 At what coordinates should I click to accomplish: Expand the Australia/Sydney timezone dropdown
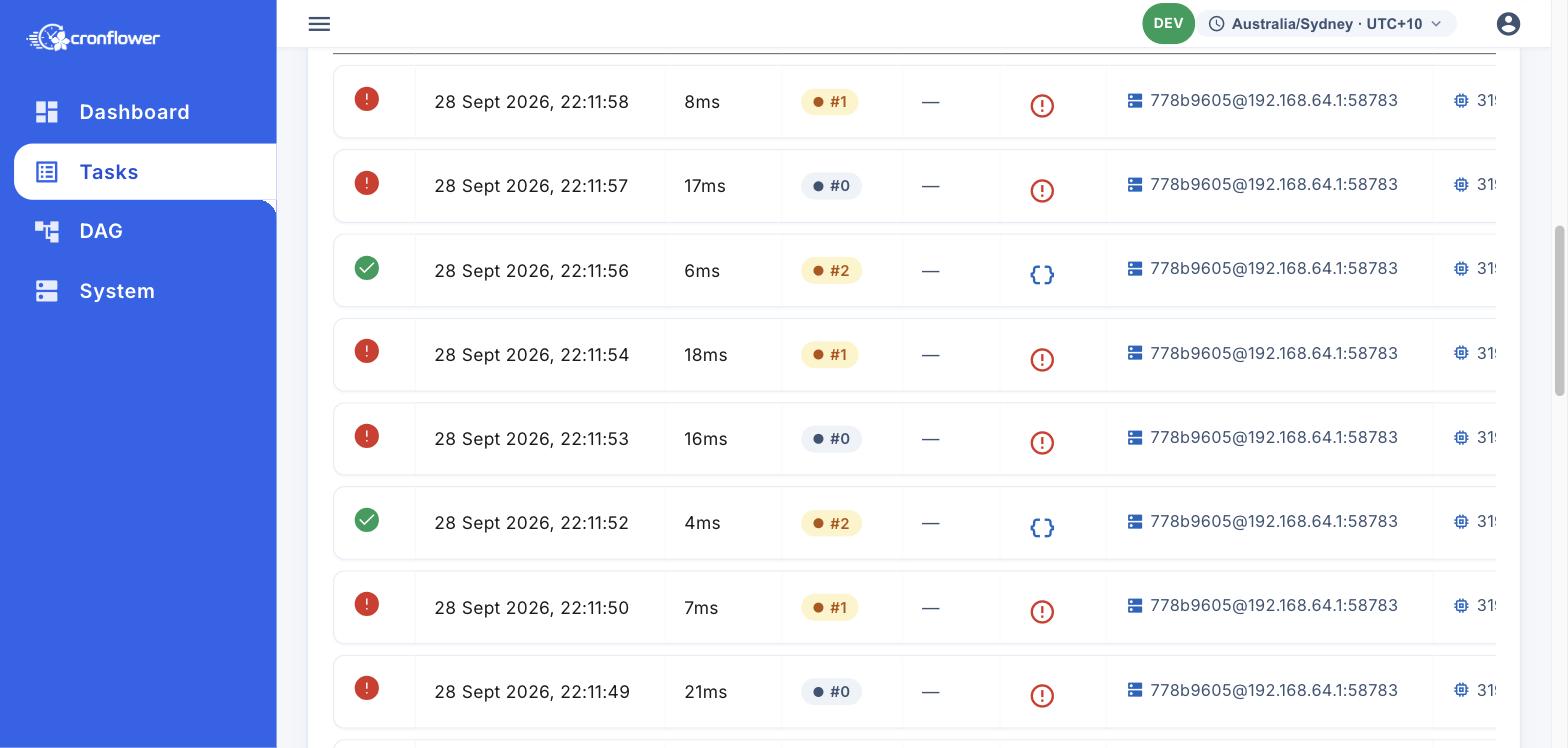click(1326, 24)
